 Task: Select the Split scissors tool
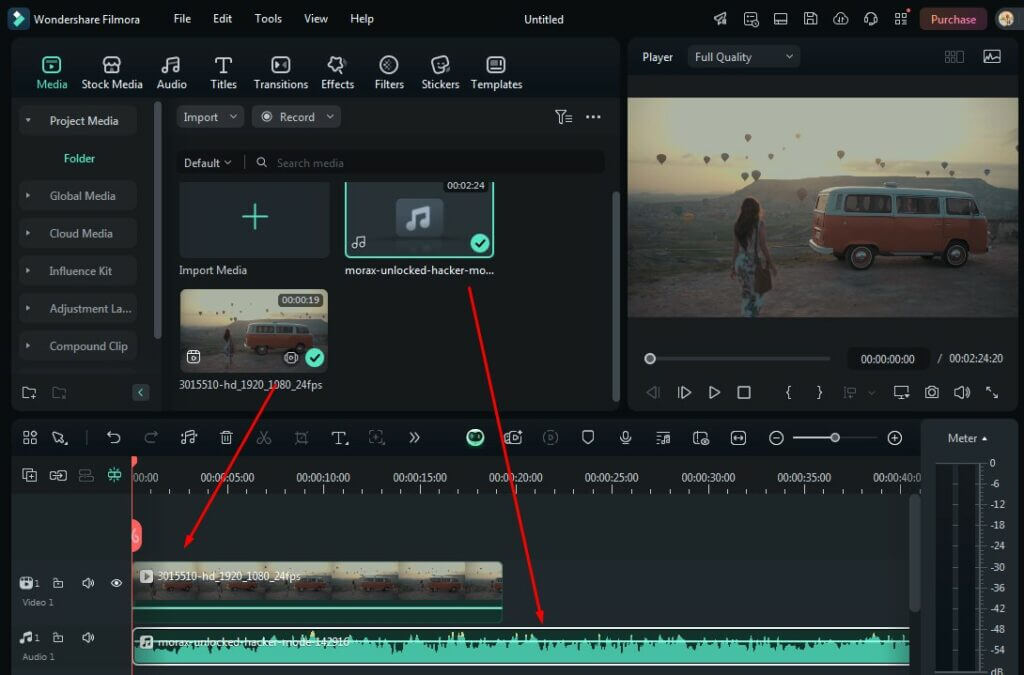(x=264, y=437)
